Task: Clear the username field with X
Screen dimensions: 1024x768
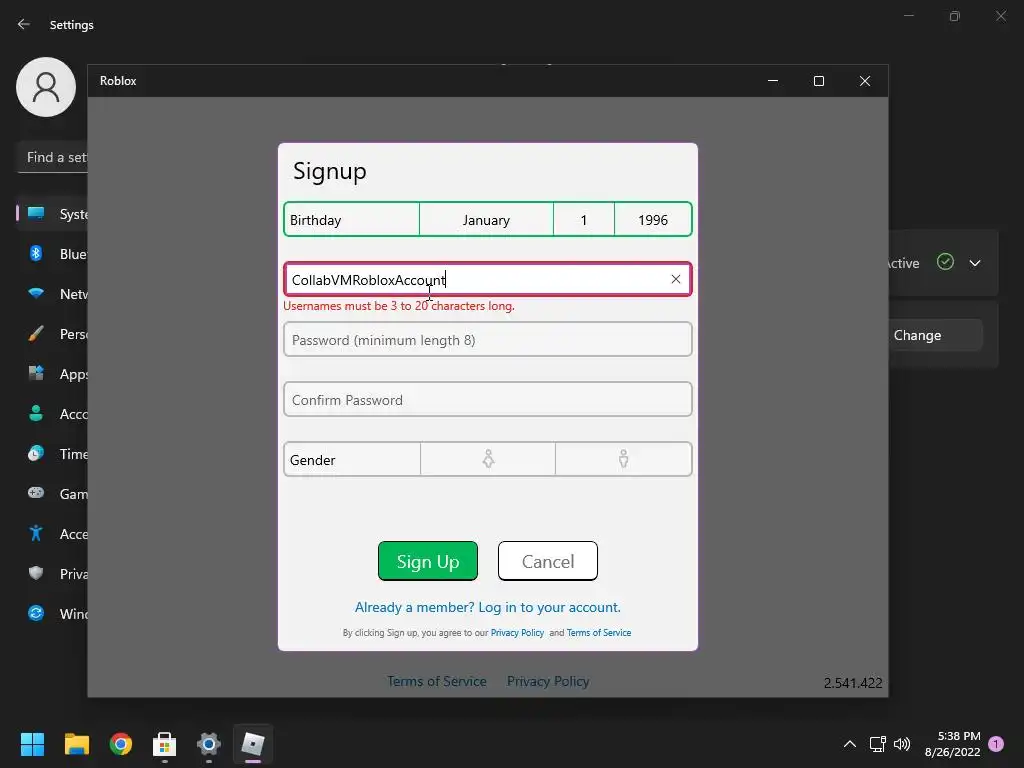Action: (676, 280)
